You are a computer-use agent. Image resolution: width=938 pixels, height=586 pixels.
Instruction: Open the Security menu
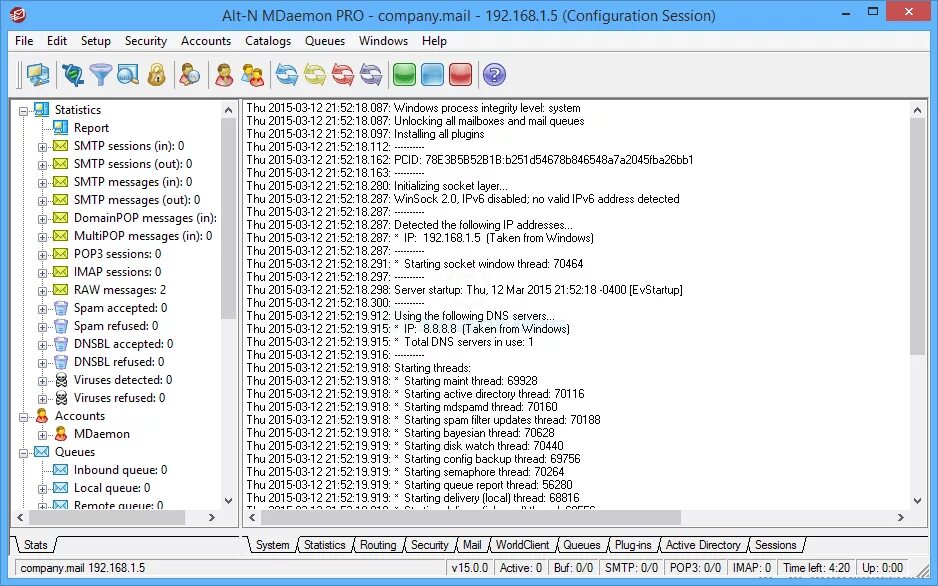pos(145,41)
